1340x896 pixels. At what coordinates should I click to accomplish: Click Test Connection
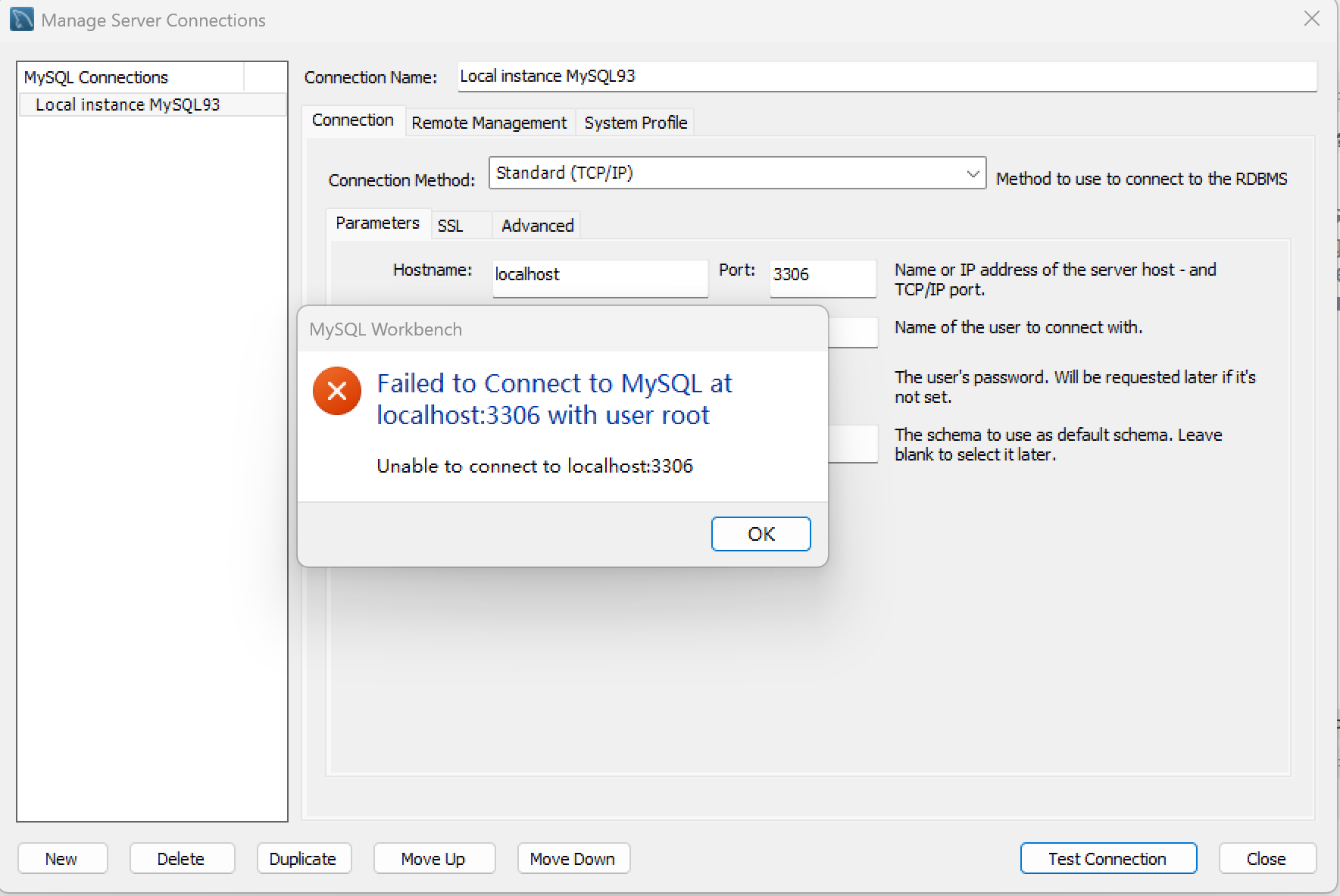(1107, 858)
